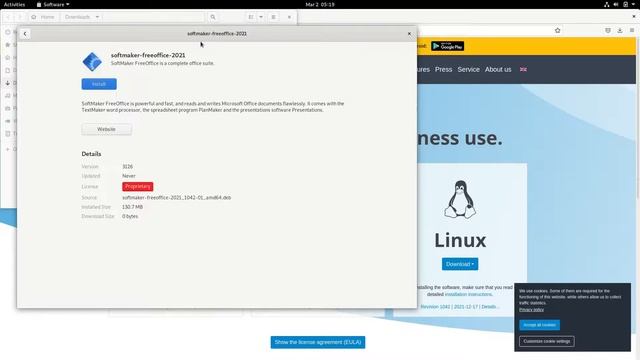Open the Activities overview
The width and height of the screenshot is (640, 360).
pos(14,4)
